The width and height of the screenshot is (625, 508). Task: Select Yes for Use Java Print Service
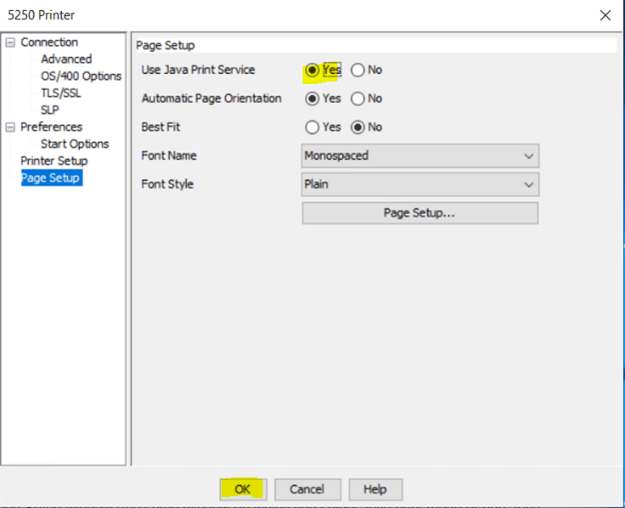coord(313,70)
